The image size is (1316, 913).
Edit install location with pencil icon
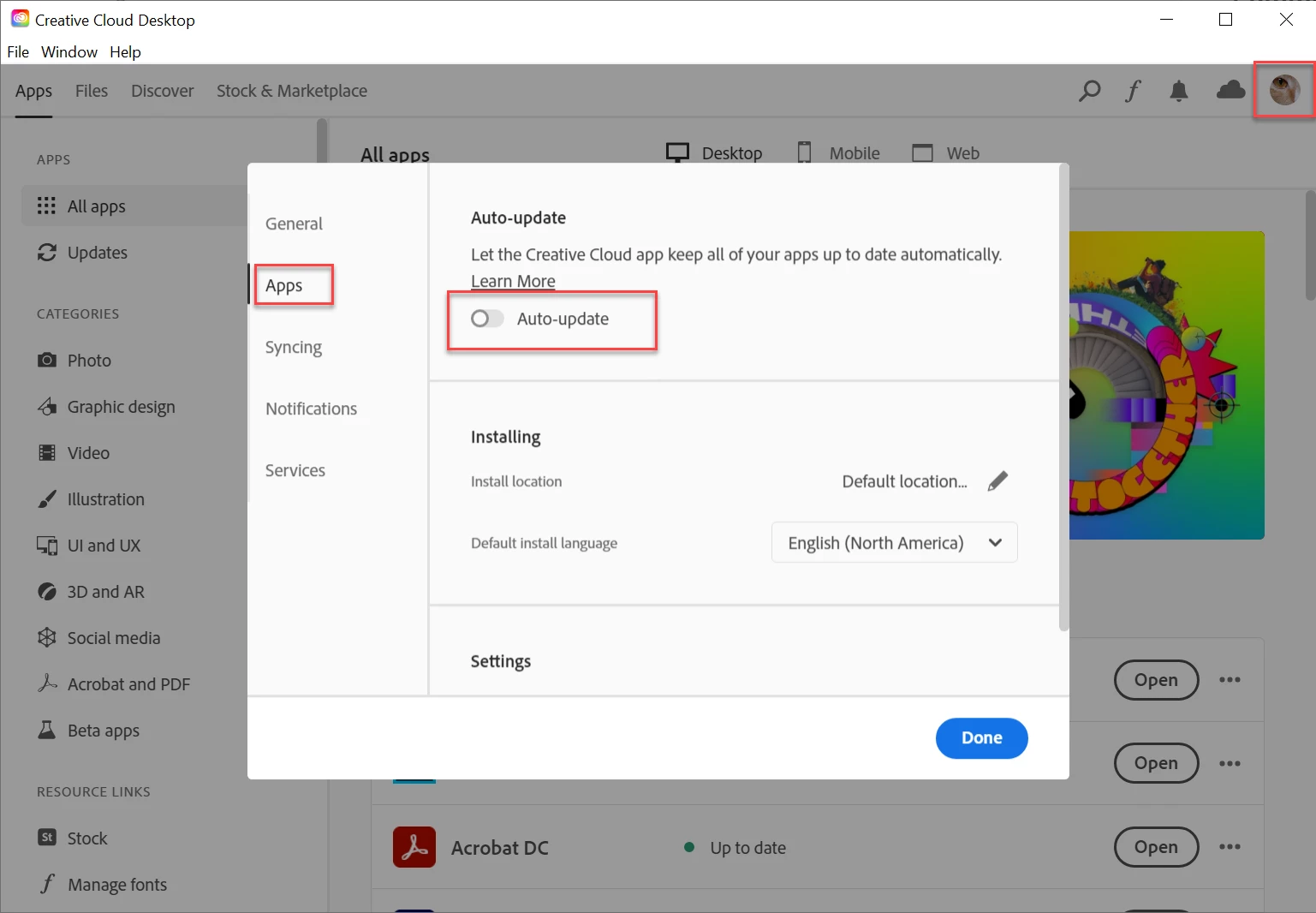pyautogui.click(x=997, y=481)
